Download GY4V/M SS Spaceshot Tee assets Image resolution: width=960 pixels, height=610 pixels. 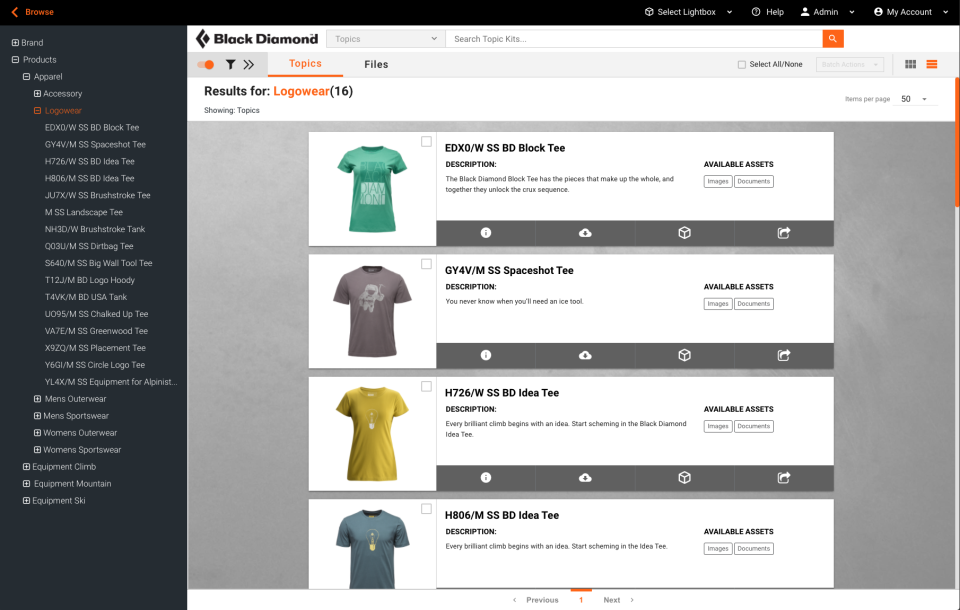tap(585, 355)
